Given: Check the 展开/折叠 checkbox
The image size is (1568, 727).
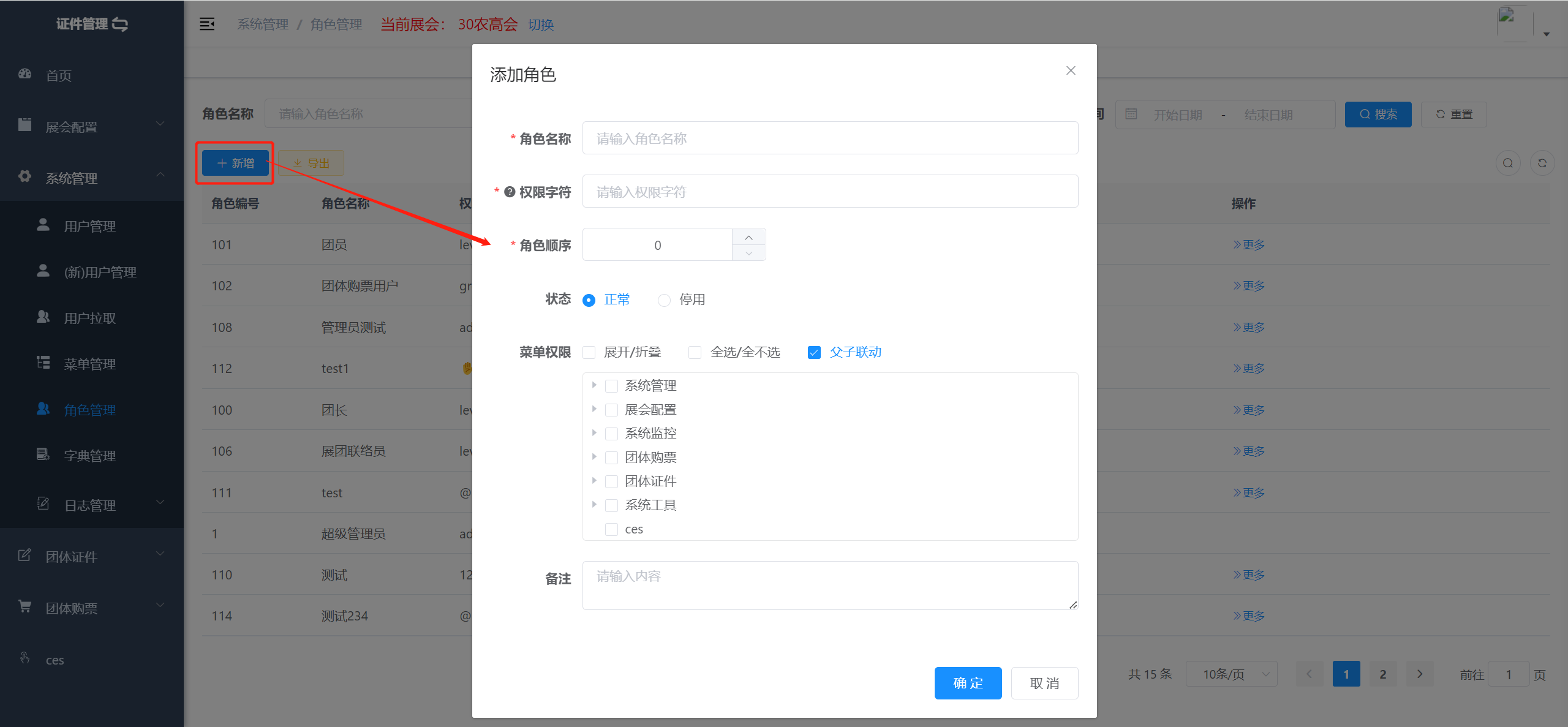Looking at the screenshot, I should click(589, 352).
